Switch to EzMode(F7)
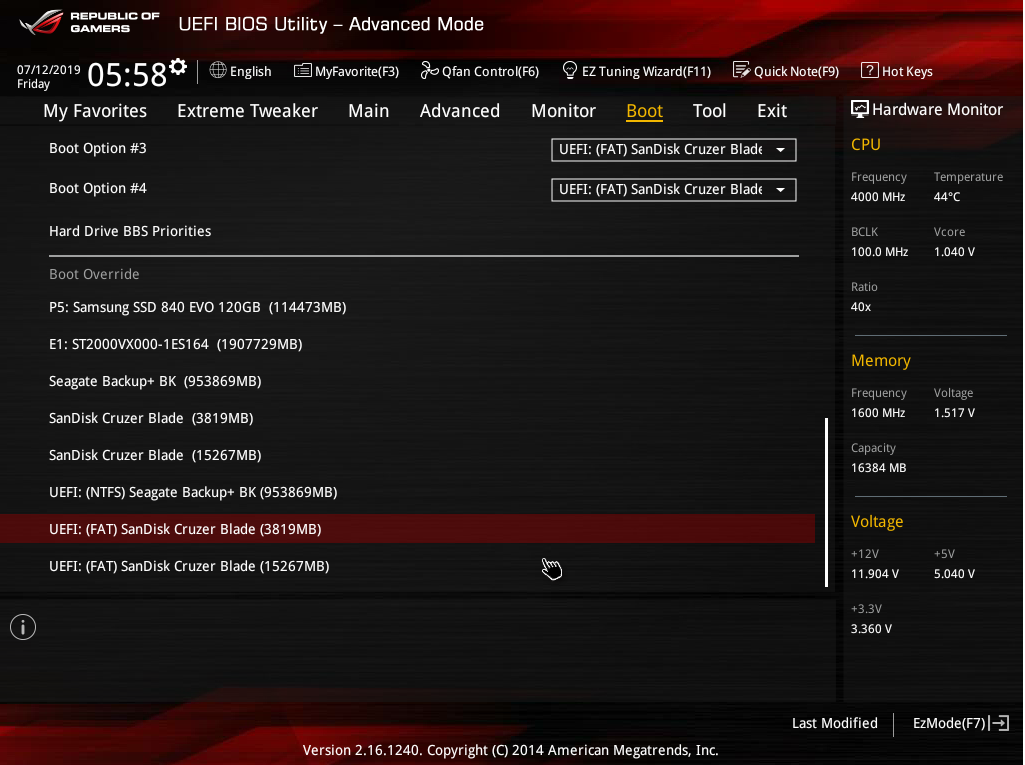The image size is (1025, 765). tap(960, 723)
